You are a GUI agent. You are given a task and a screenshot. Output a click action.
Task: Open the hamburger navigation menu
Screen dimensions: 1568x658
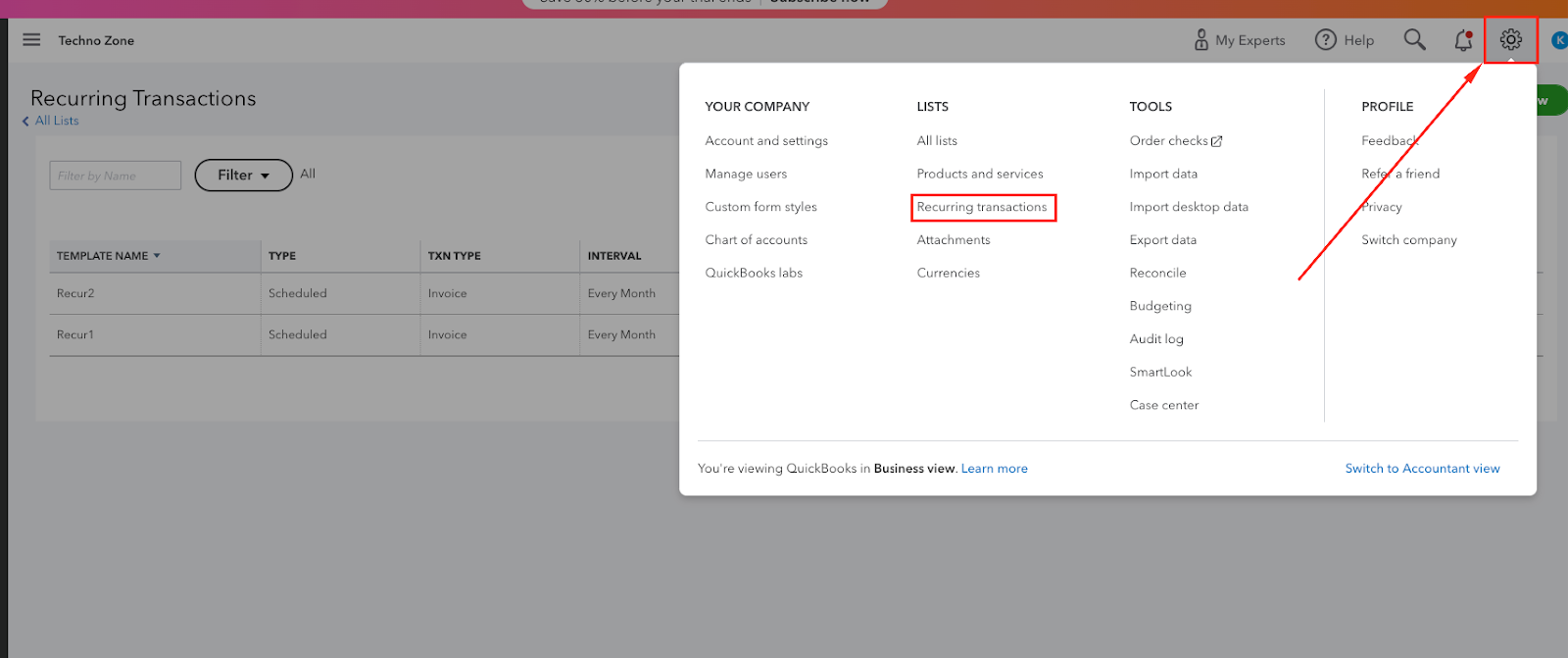pos(31,40)
